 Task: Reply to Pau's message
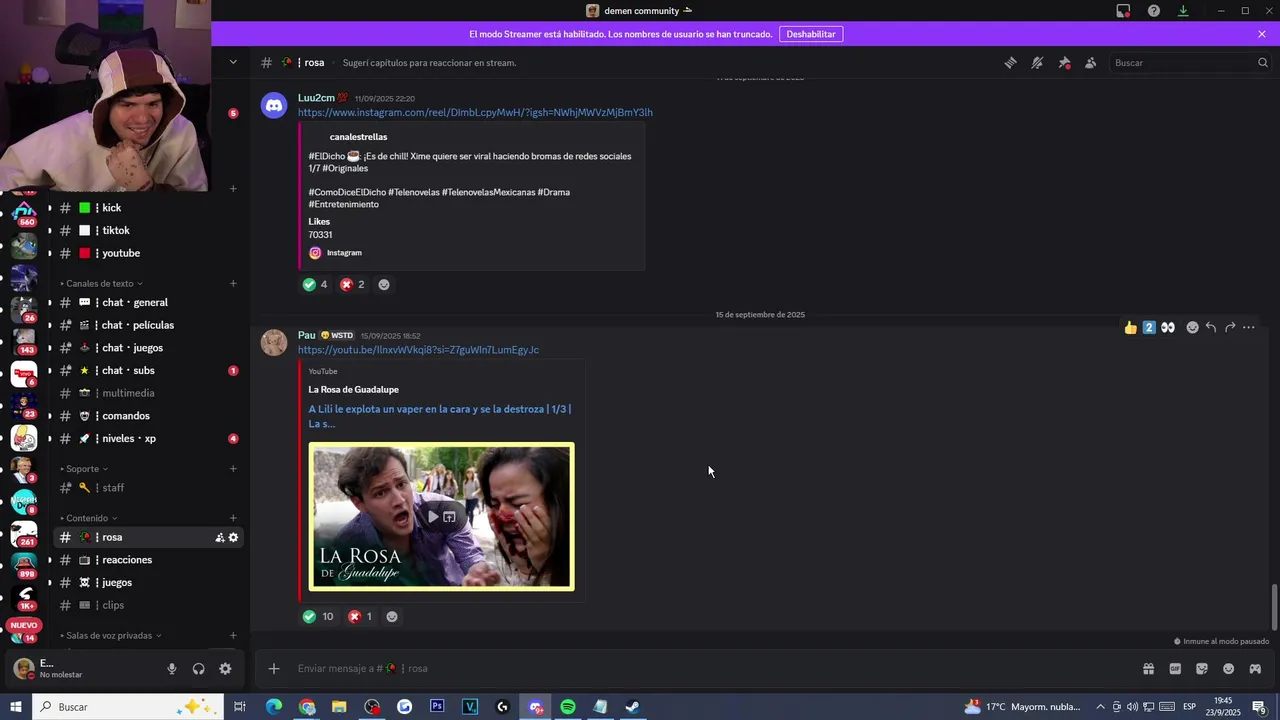pos(1211,327)
